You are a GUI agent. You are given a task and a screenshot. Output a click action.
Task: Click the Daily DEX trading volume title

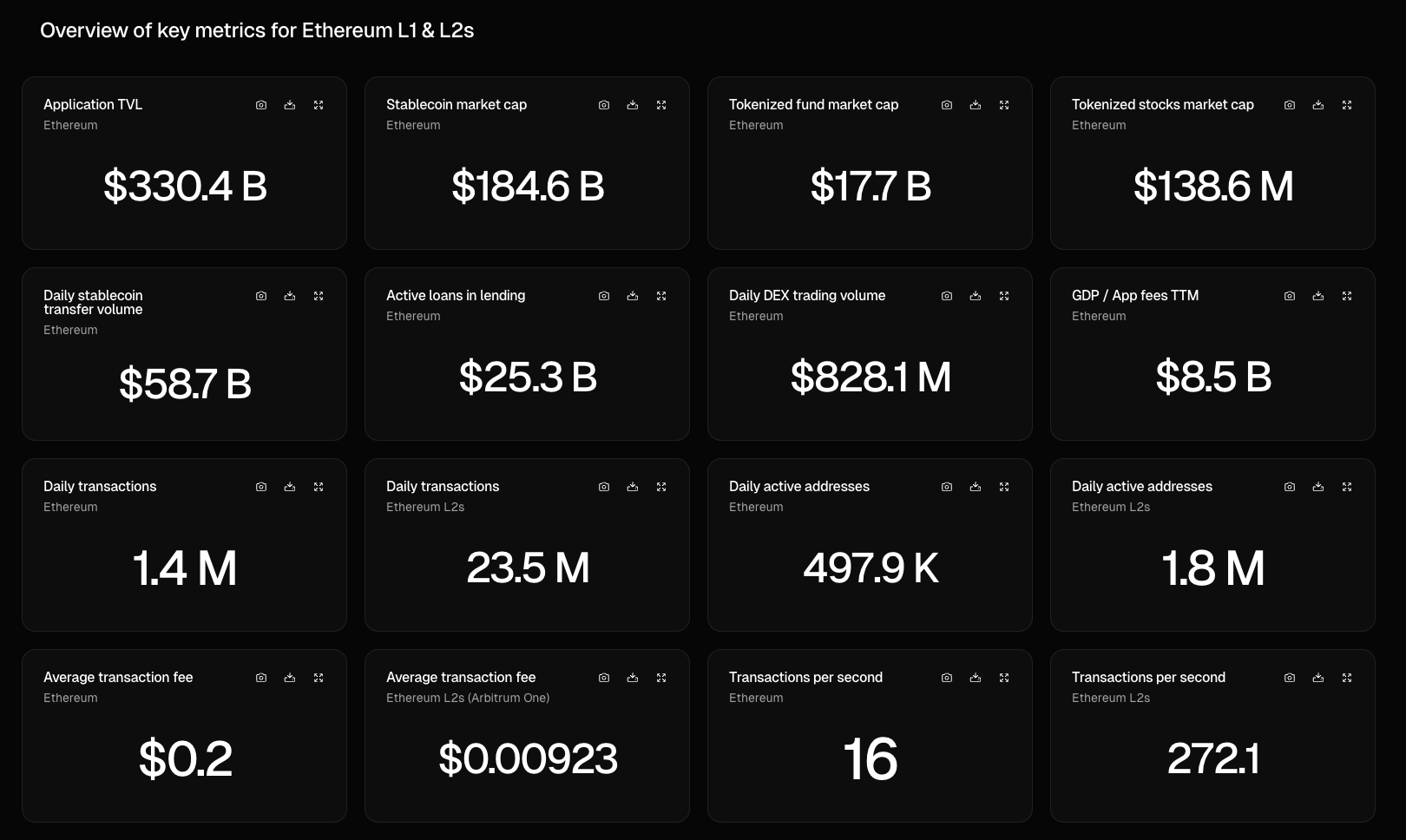[x=807, y=295]
